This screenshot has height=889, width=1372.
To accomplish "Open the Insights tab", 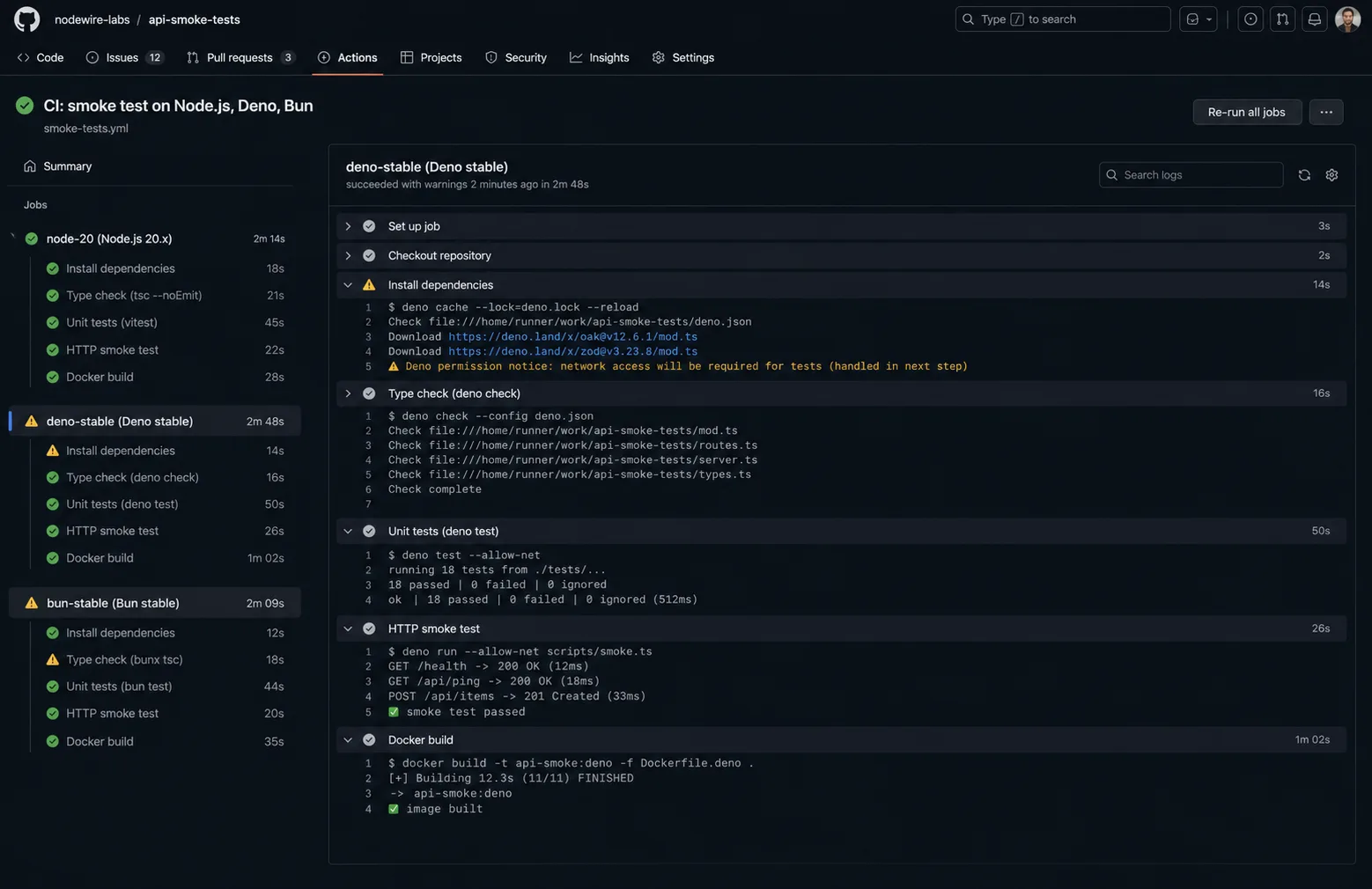I will [x=599, y=58].
